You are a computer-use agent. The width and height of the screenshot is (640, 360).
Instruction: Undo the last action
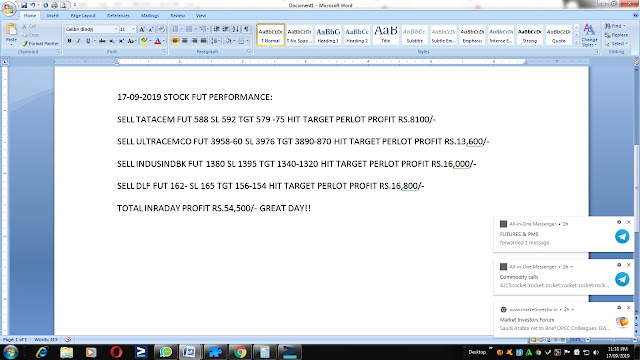coord(33,5)
